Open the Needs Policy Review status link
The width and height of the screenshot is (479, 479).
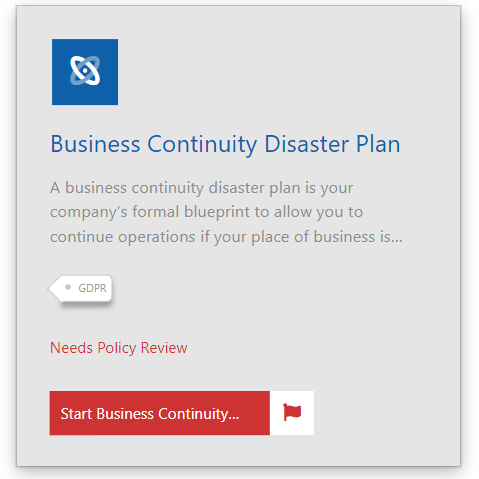119,348
